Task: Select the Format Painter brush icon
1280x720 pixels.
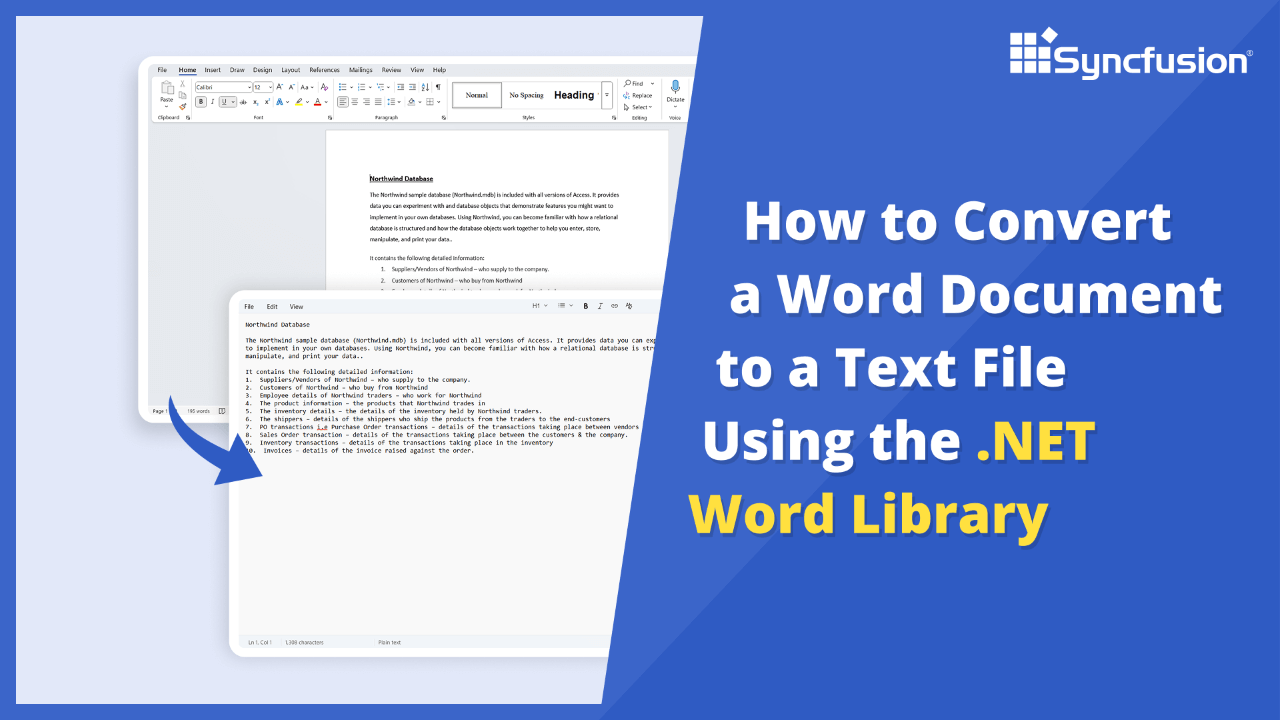Action: click(183, 106)
